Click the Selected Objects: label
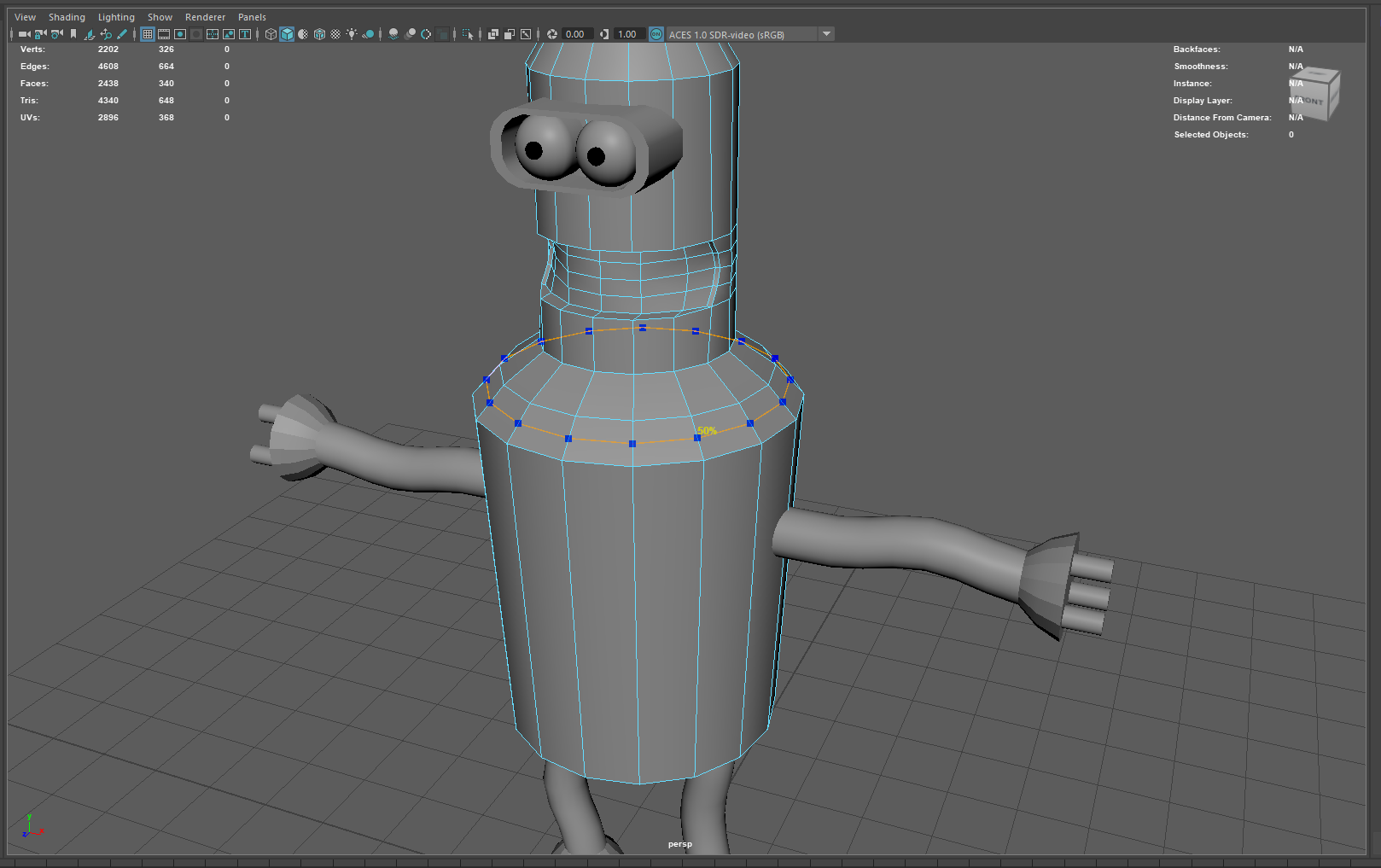 [x=1211, y=135]
